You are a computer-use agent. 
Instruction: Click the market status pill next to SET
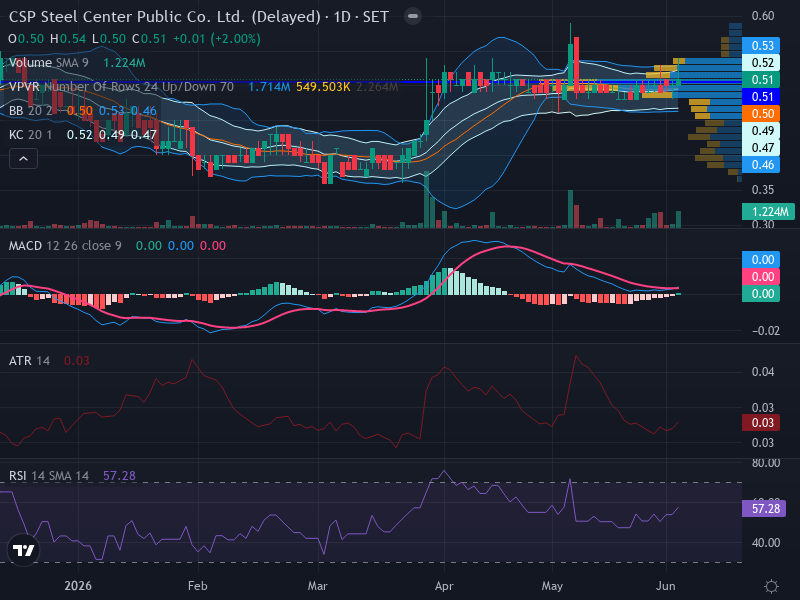[413, 17]
